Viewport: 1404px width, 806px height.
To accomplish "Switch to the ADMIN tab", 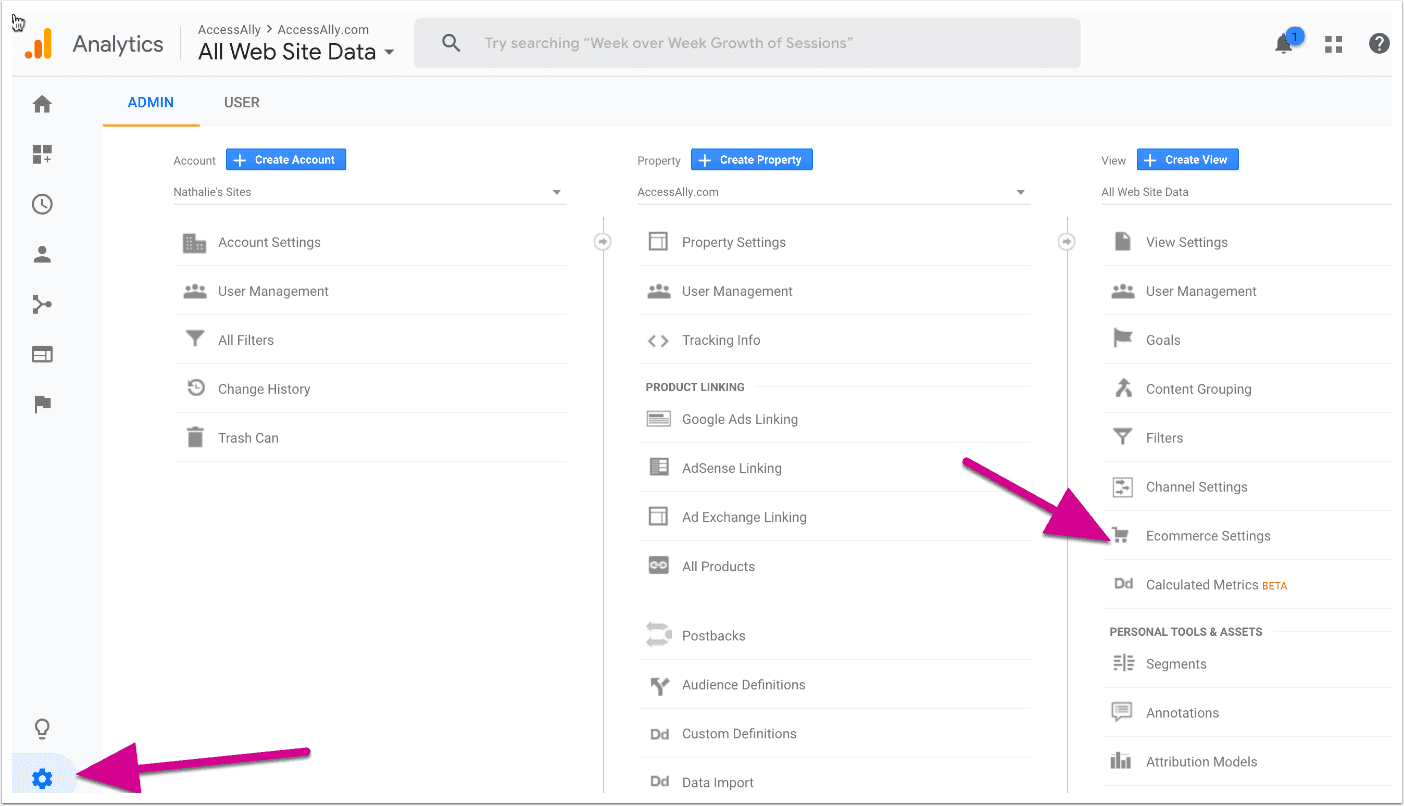I will (x=151, y=102).
